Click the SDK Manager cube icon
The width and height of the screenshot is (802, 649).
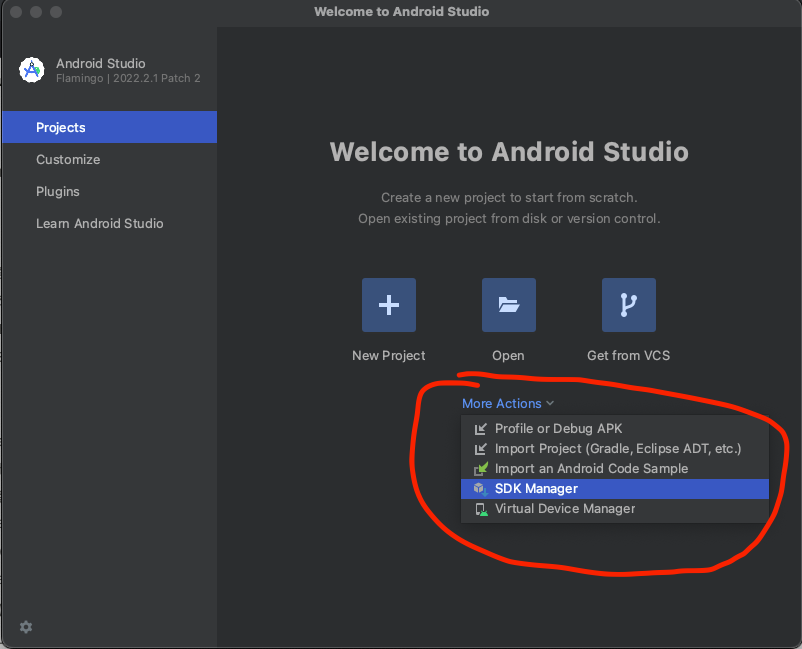click(480, 489)
